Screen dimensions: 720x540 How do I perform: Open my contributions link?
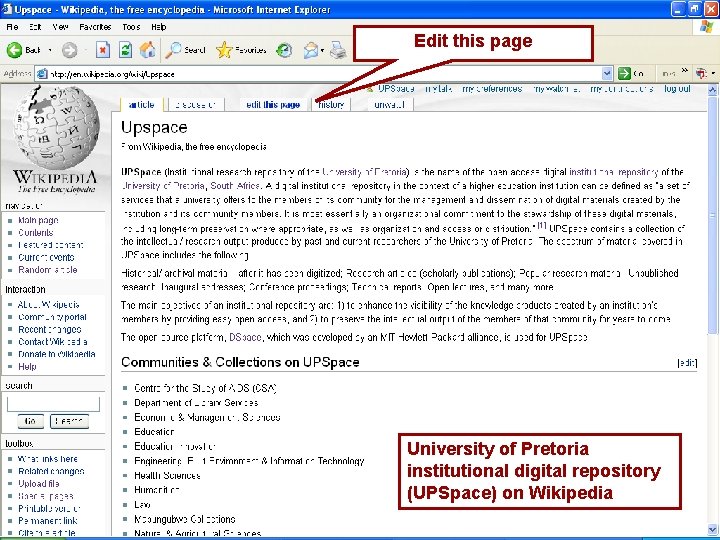622,89
